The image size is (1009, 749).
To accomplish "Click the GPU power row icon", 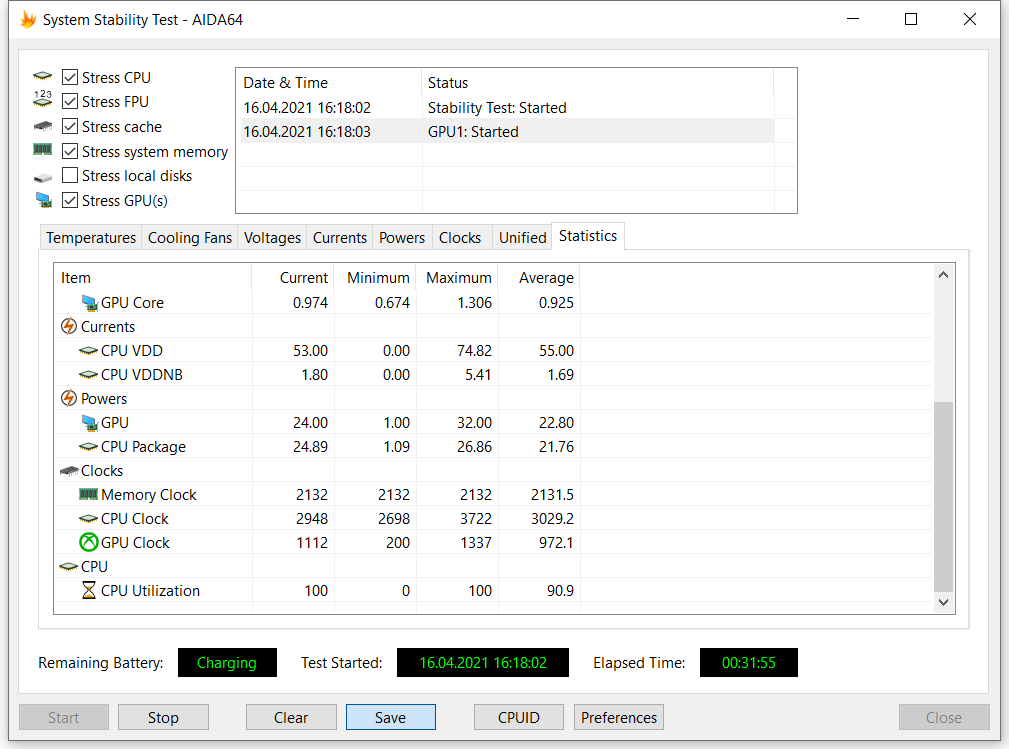I will click(89, 423).
